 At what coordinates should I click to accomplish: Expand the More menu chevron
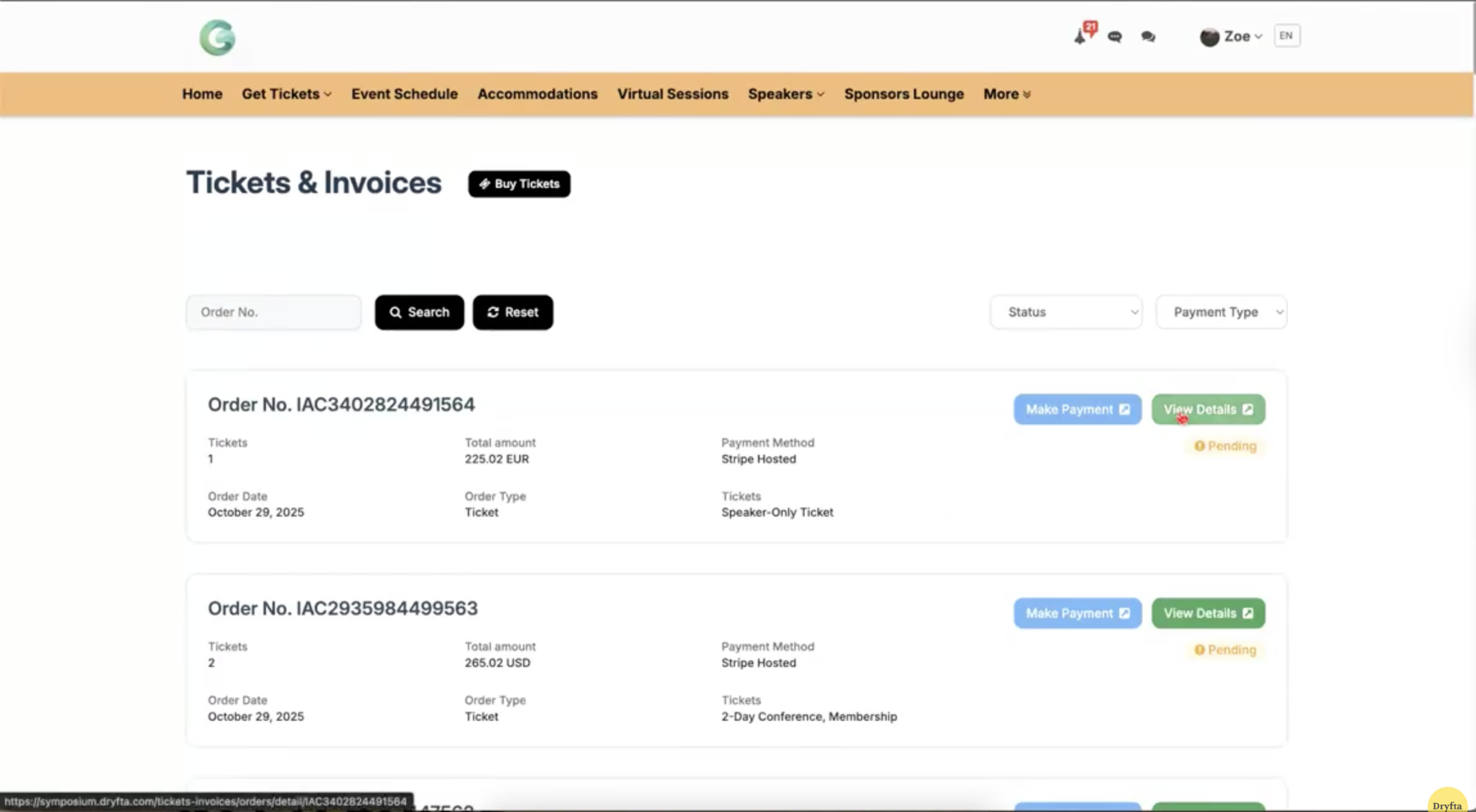tap(1026, 94)
